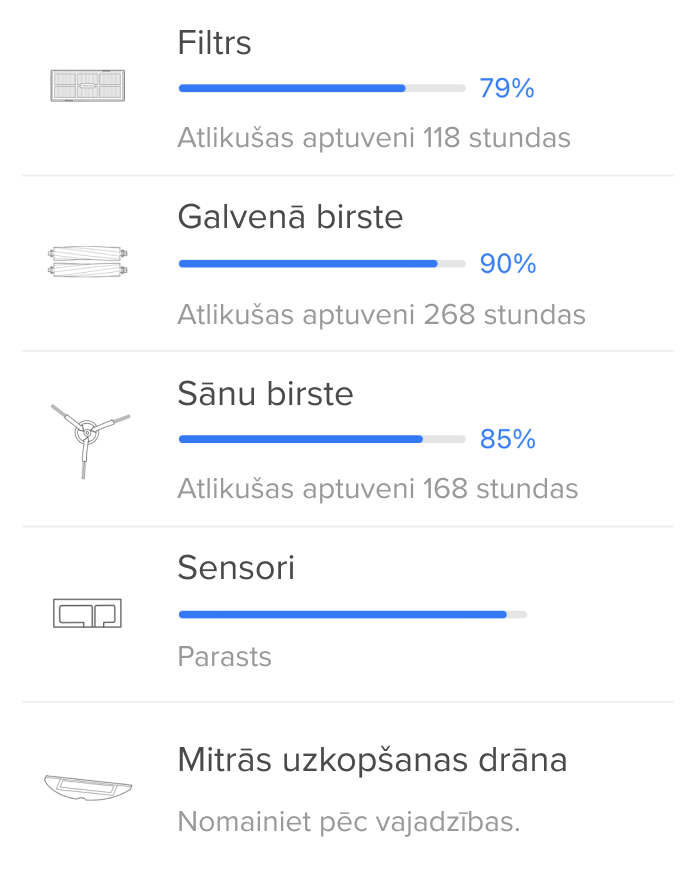The image size is (696, 873).
Task: Click the side brush icon
Action: (x=88, y=438)
